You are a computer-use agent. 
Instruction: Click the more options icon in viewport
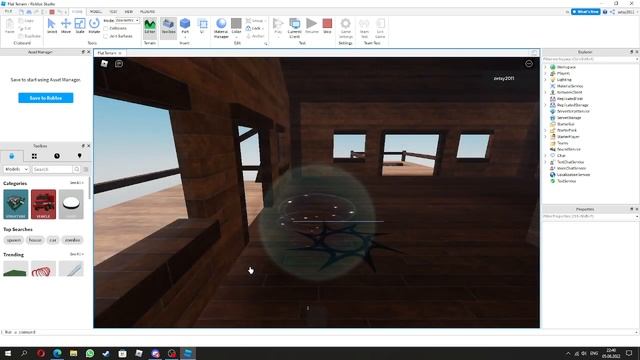tap(529, 64)
